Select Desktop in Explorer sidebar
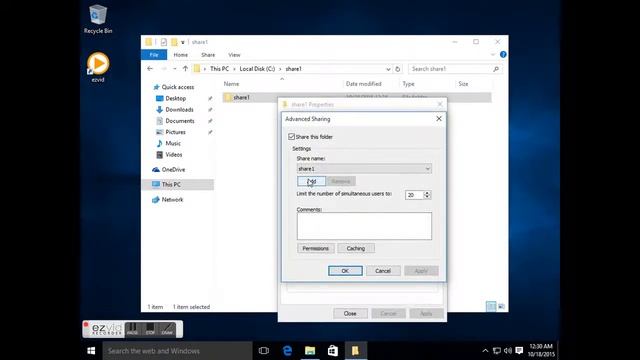 click(x=176, y=98)
